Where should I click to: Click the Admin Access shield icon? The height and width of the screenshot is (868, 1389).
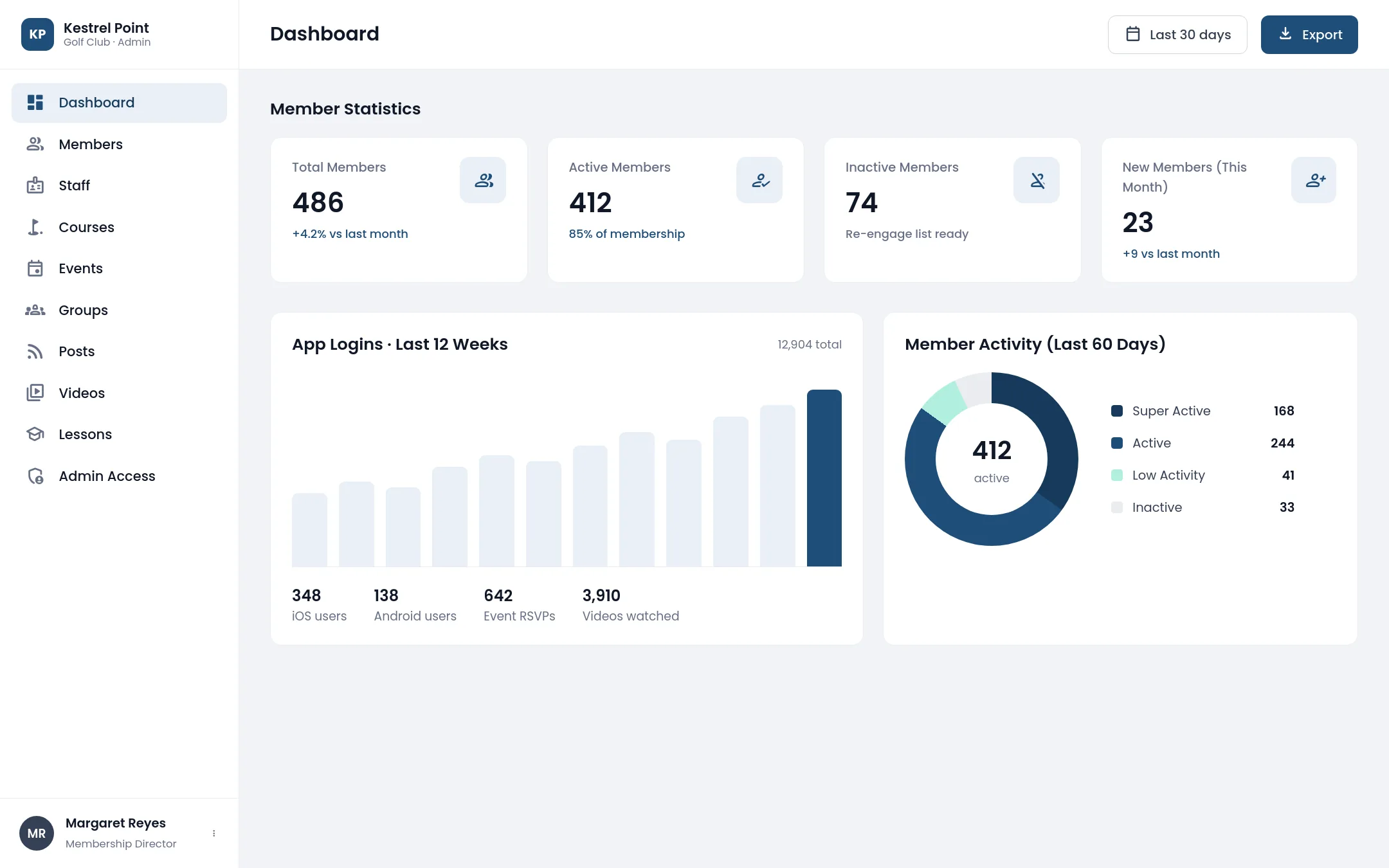point(35,476)
